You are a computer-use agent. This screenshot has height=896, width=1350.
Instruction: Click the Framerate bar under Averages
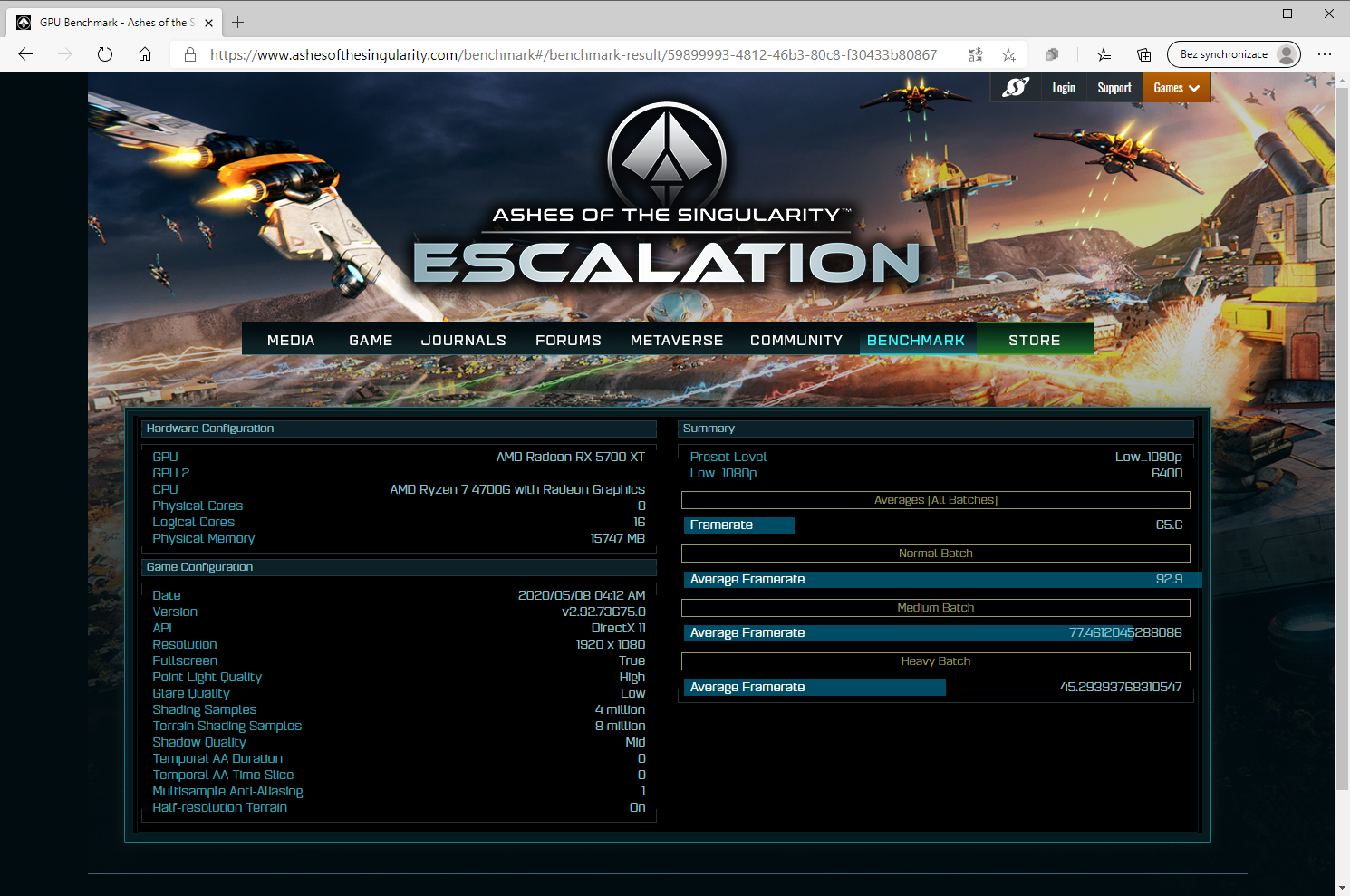(738, 525)
